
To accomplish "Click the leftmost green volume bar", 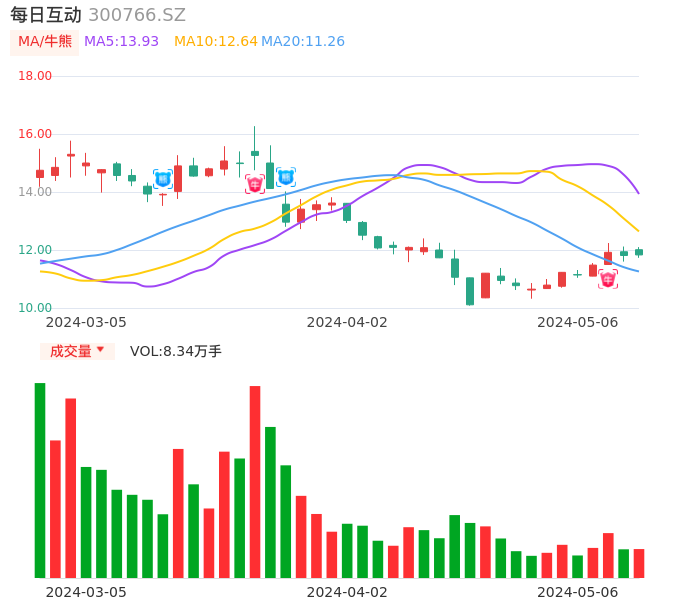I will [x=40, y=480].
